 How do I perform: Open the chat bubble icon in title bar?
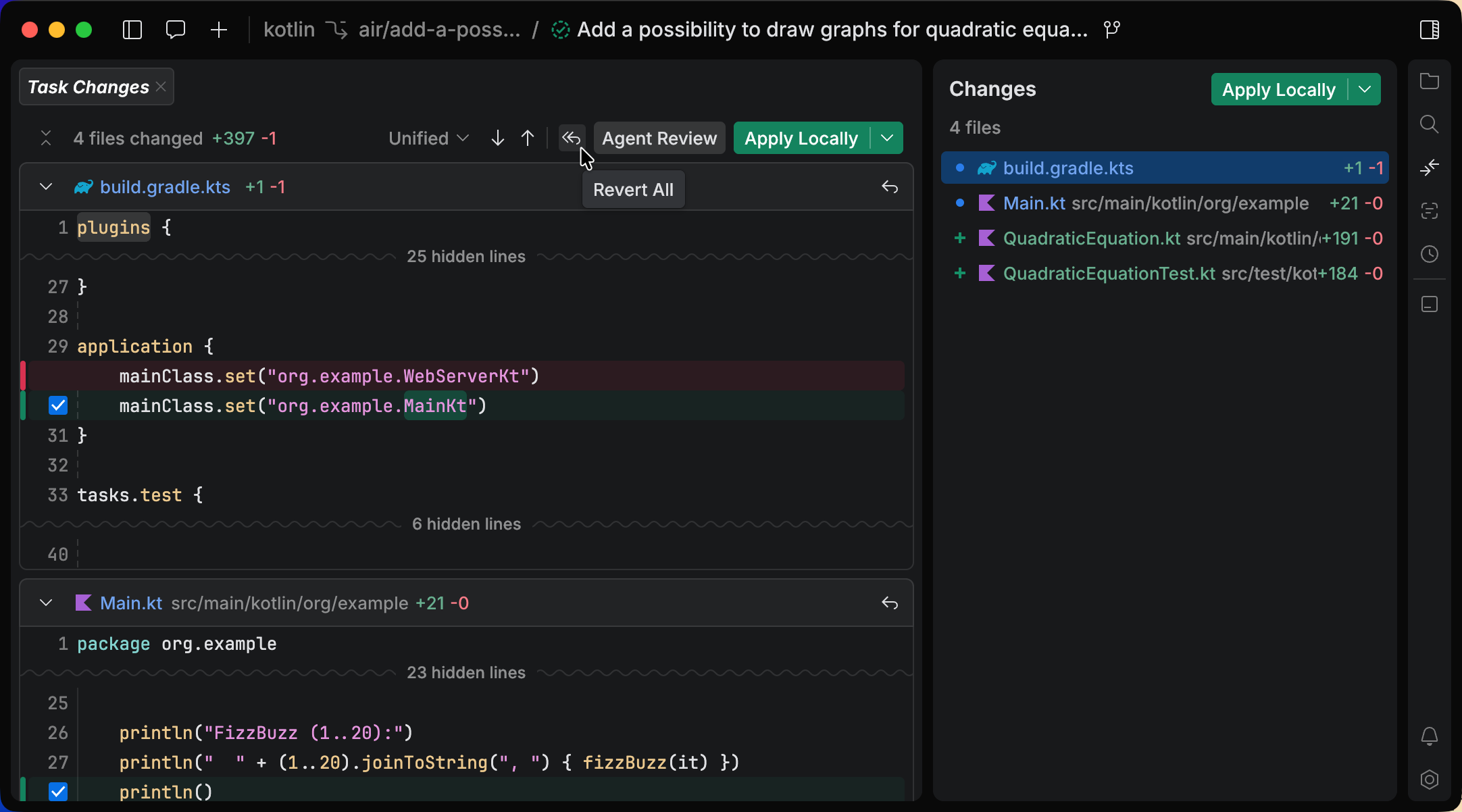[x=176, y=30]
